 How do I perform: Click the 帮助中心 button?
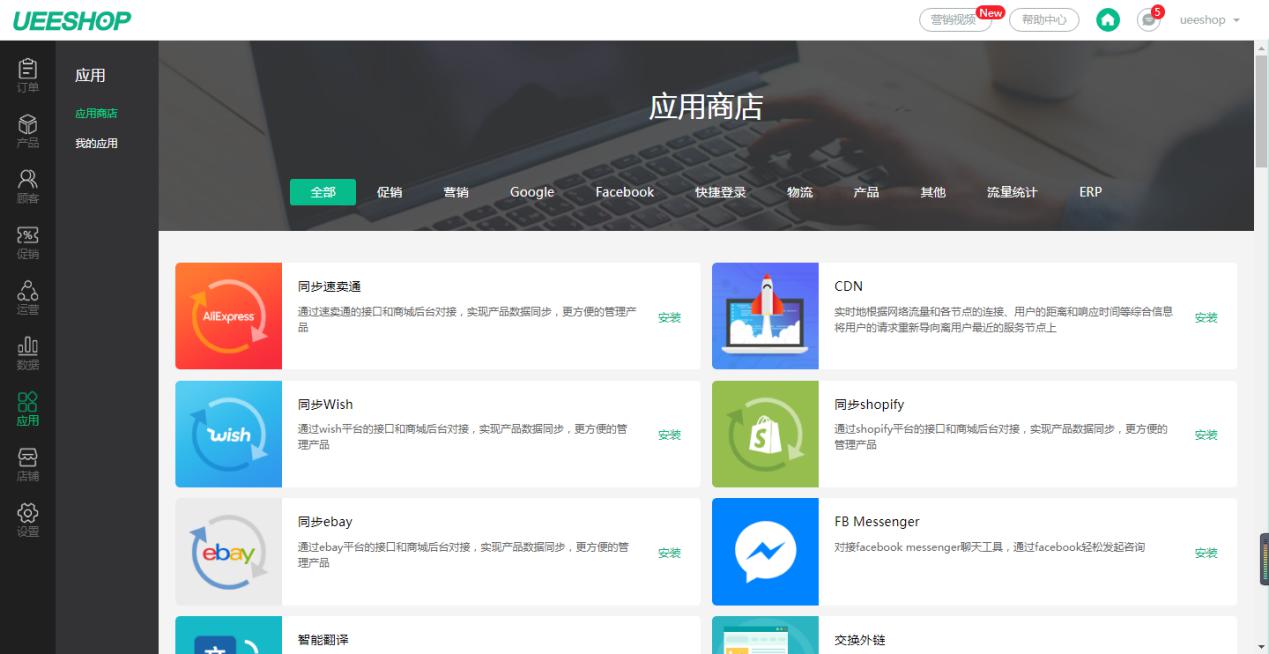tap(1044, 20)
